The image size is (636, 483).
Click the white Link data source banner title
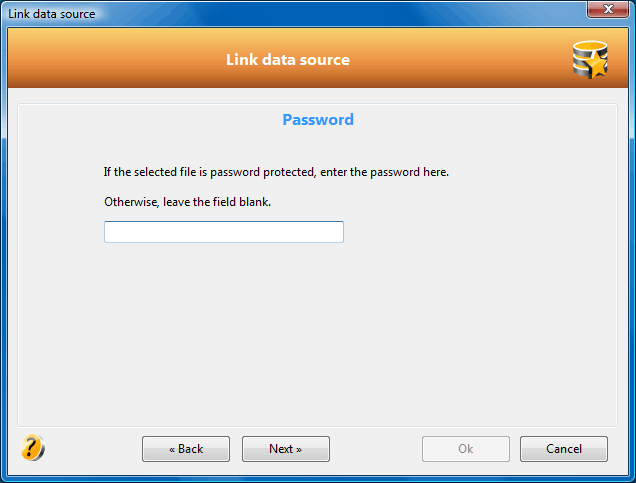tap(288, 60)
